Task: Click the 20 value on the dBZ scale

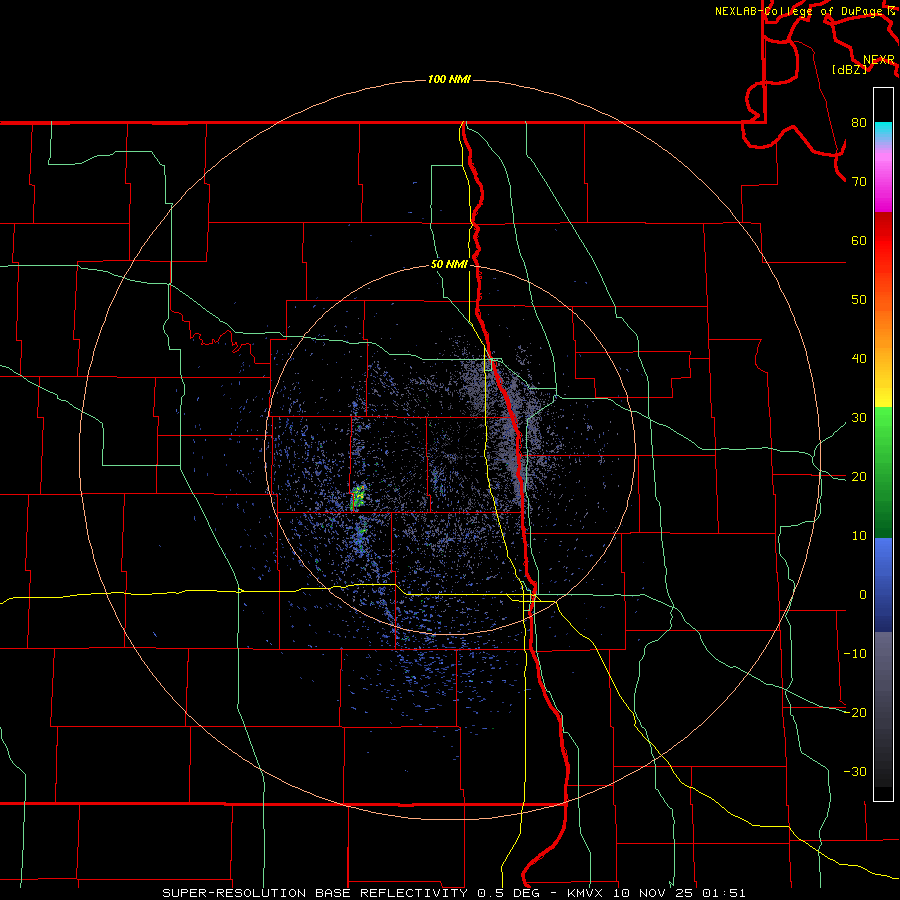Action: click(x=859, y=476)
